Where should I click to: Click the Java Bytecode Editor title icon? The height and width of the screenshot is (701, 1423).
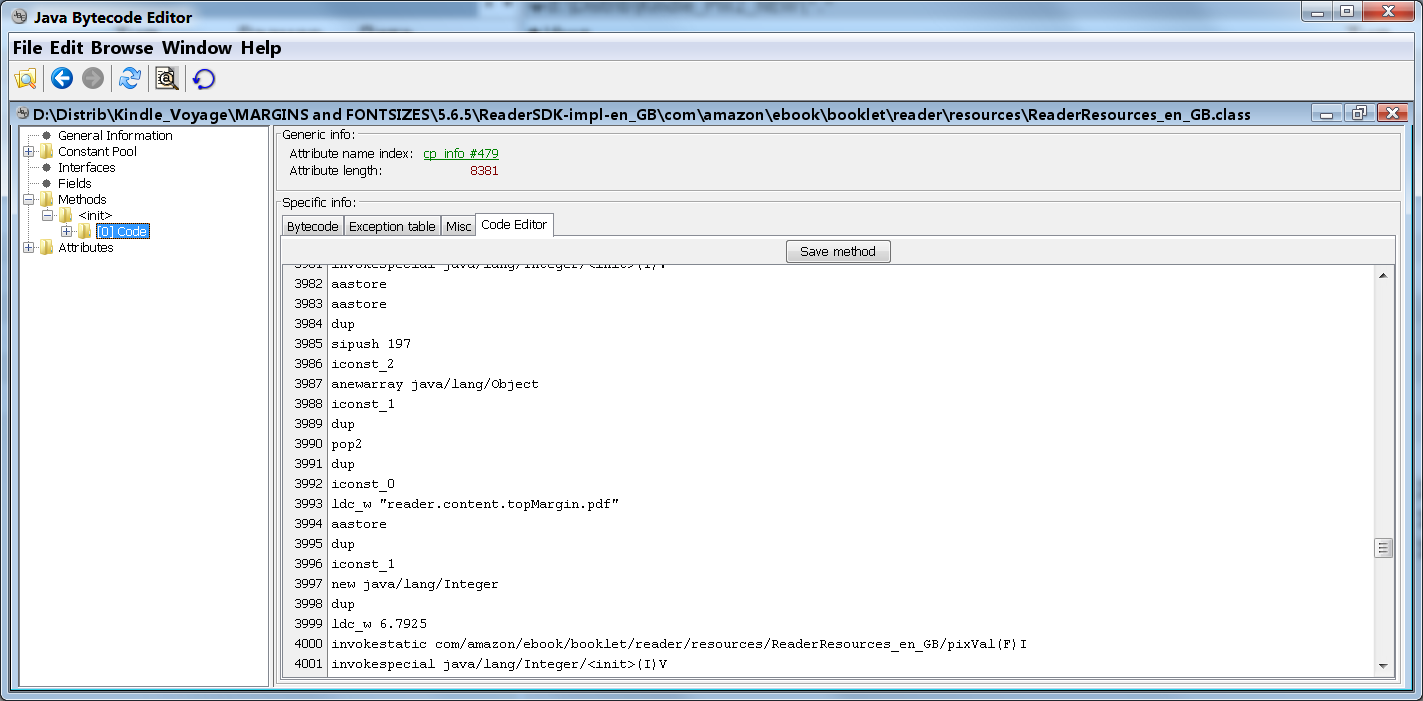pos(18,17)
